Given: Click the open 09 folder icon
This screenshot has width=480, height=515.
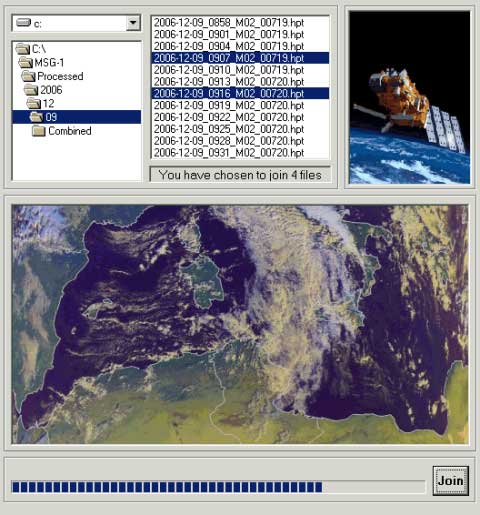Looking at the screenshot, I should click(x=36, y=117).
